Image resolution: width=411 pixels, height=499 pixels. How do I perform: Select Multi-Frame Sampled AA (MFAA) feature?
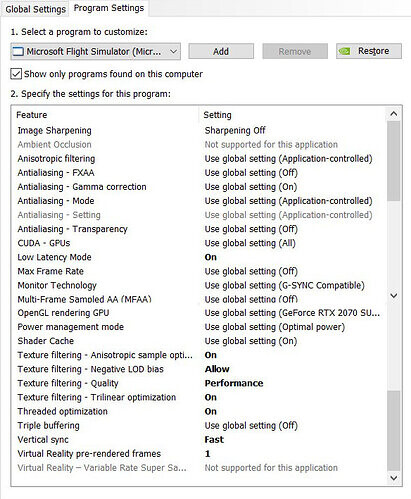(x=84, y=299)
